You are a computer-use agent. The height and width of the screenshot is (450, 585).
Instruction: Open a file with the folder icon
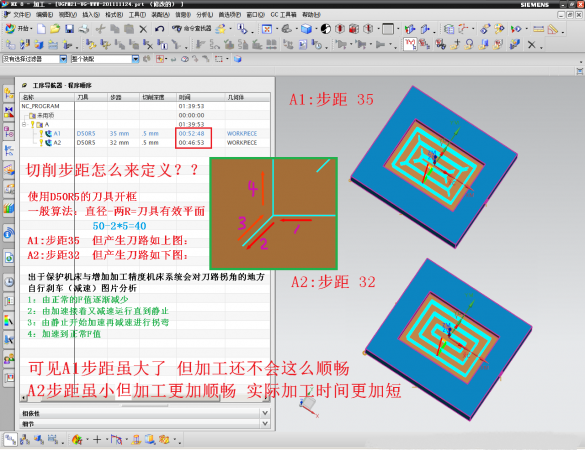(55, 29)
